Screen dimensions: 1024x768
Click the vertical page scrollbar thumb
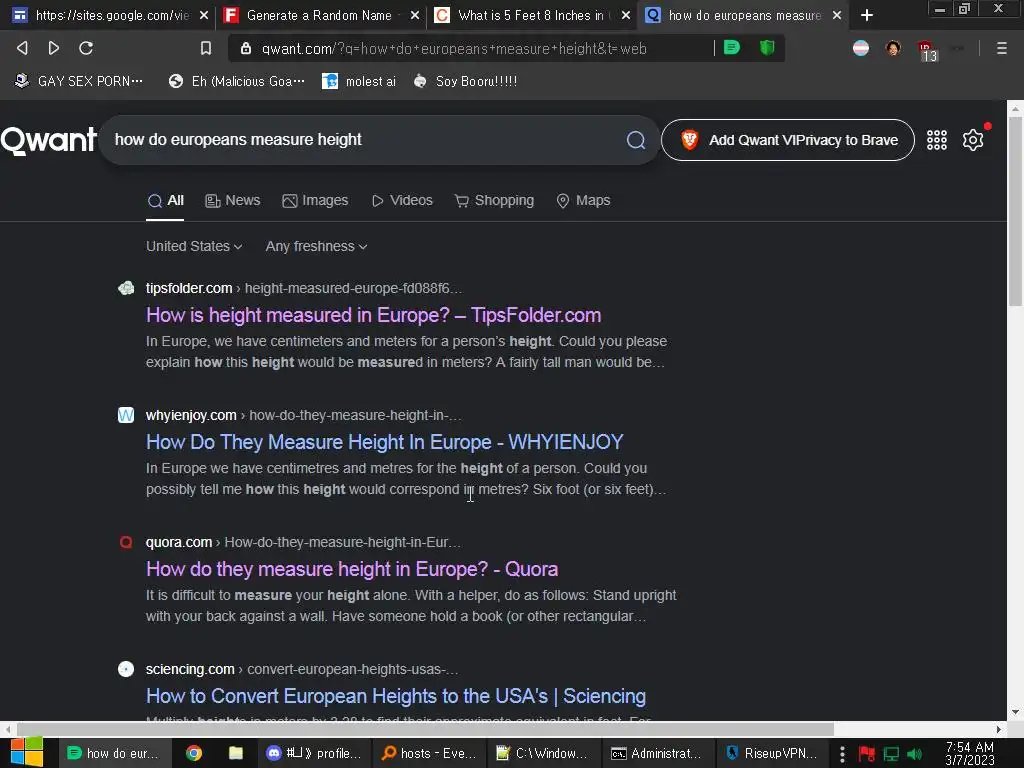1016,212
